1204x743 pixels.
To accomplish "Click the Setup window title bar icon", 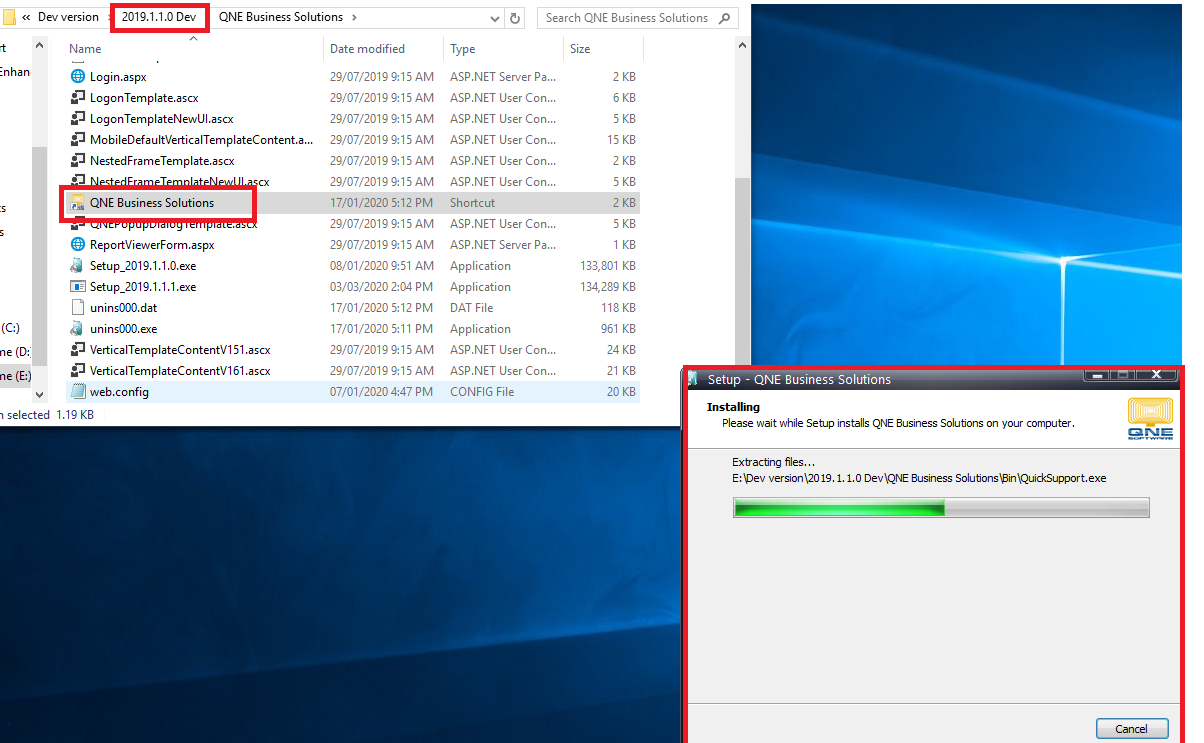I will pos(693,379).
